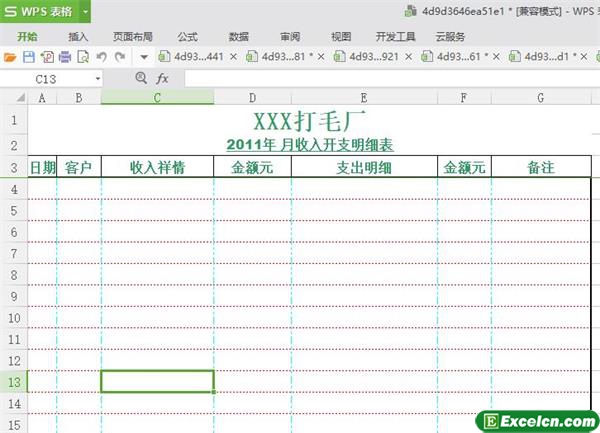This screenshot has height=433, width=600.
Task: Open the 开发工具 ribbon tab
Action: point(395,37)
